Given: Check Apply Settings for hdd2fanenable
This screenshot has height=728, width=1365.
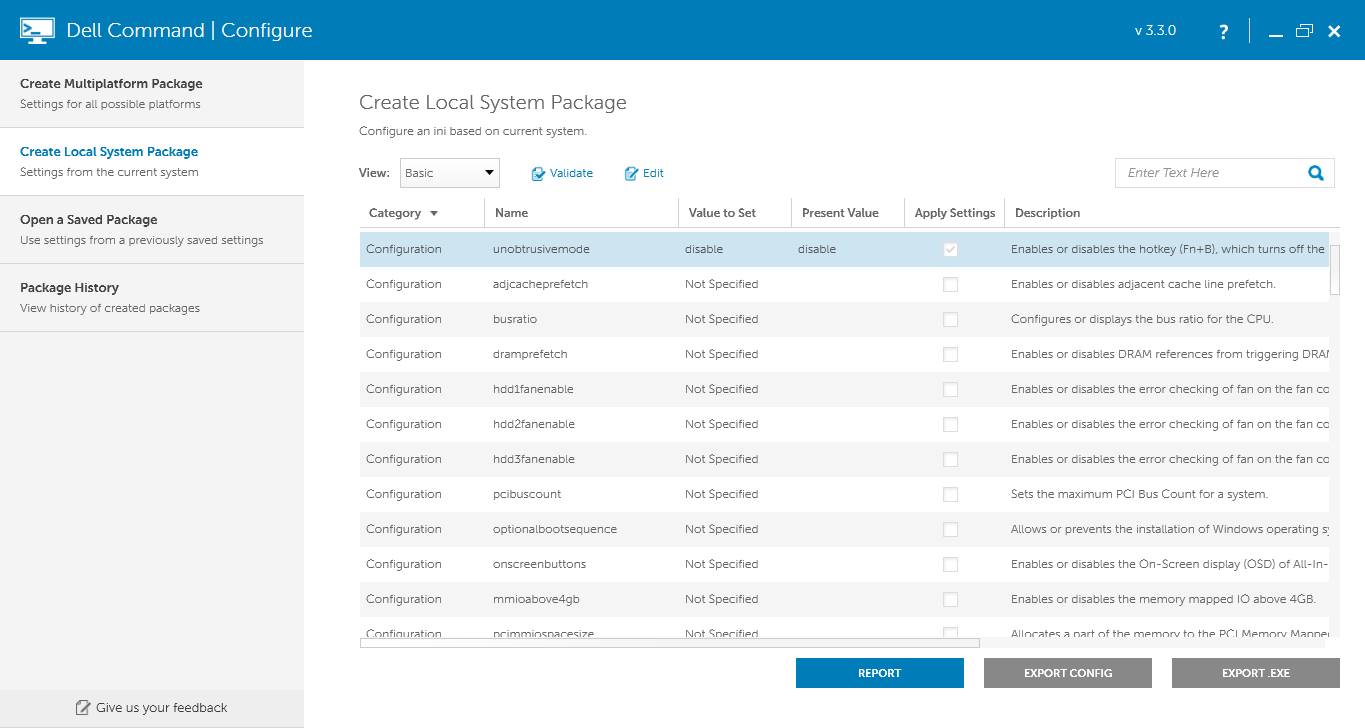Looking at the screenshot, I should coord(950,424).
